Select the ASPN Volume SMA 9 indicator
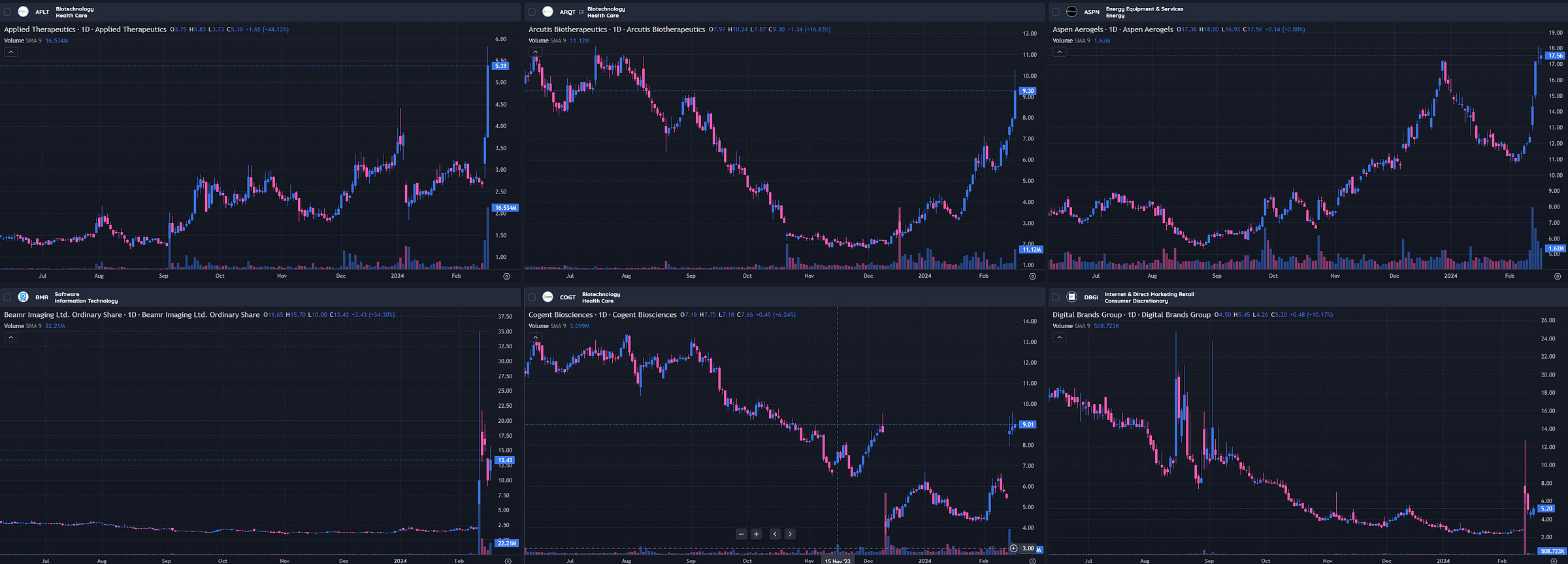This screenshot has height=564, width=1568. tap(1071, 41)
